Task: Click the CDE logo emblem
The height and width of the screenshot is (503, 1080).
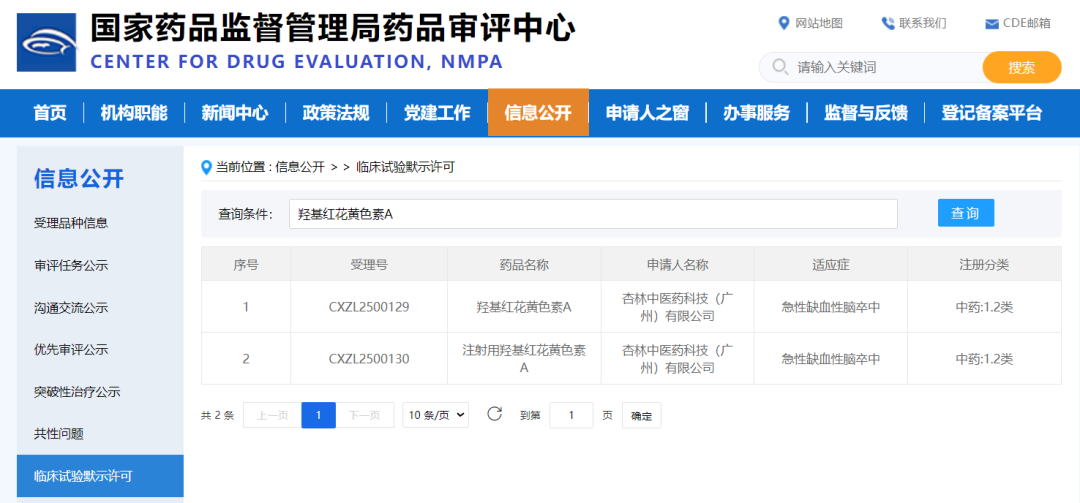Action: [48, 42]
